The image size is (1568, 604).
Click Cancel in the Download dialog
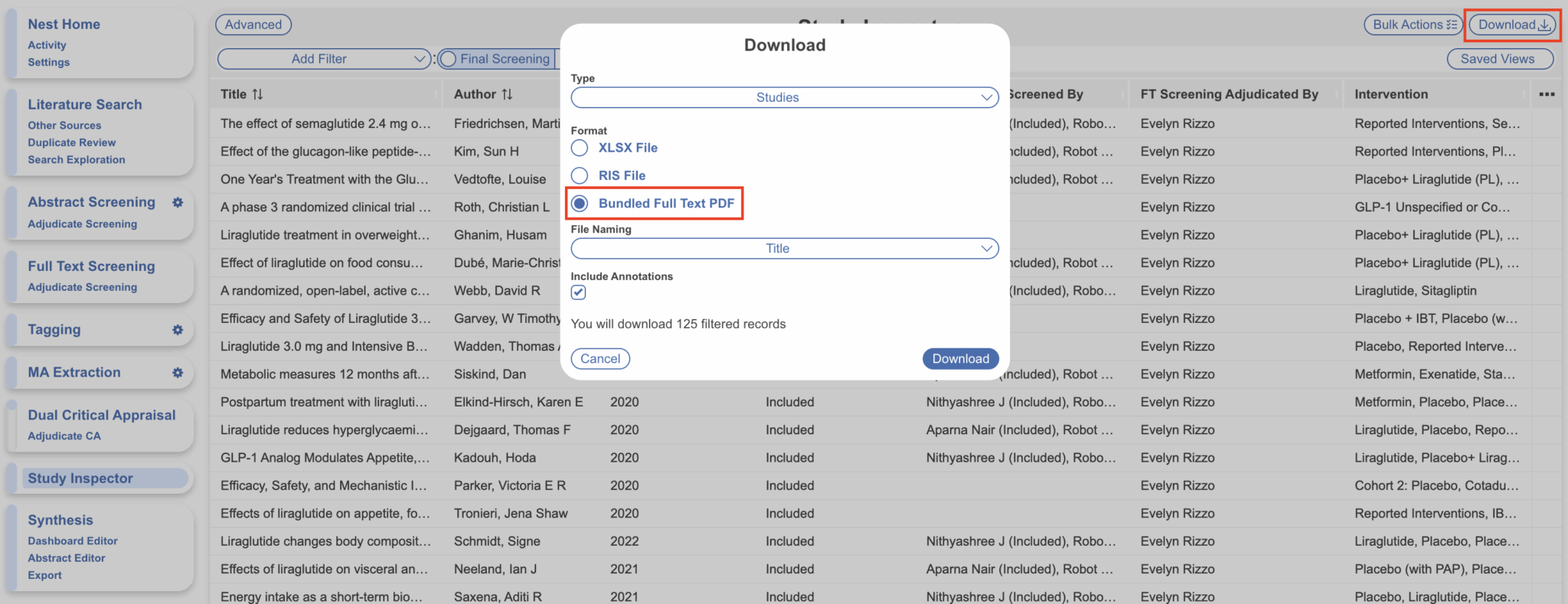600,359
